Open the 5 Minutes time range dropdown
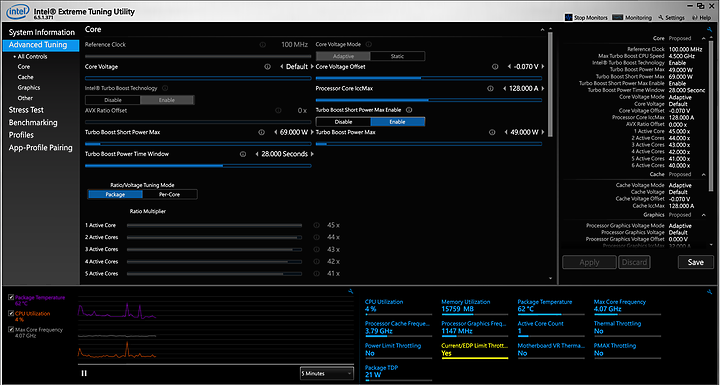The height and width of the screenshot is (385, 720). tap(326, 374)
